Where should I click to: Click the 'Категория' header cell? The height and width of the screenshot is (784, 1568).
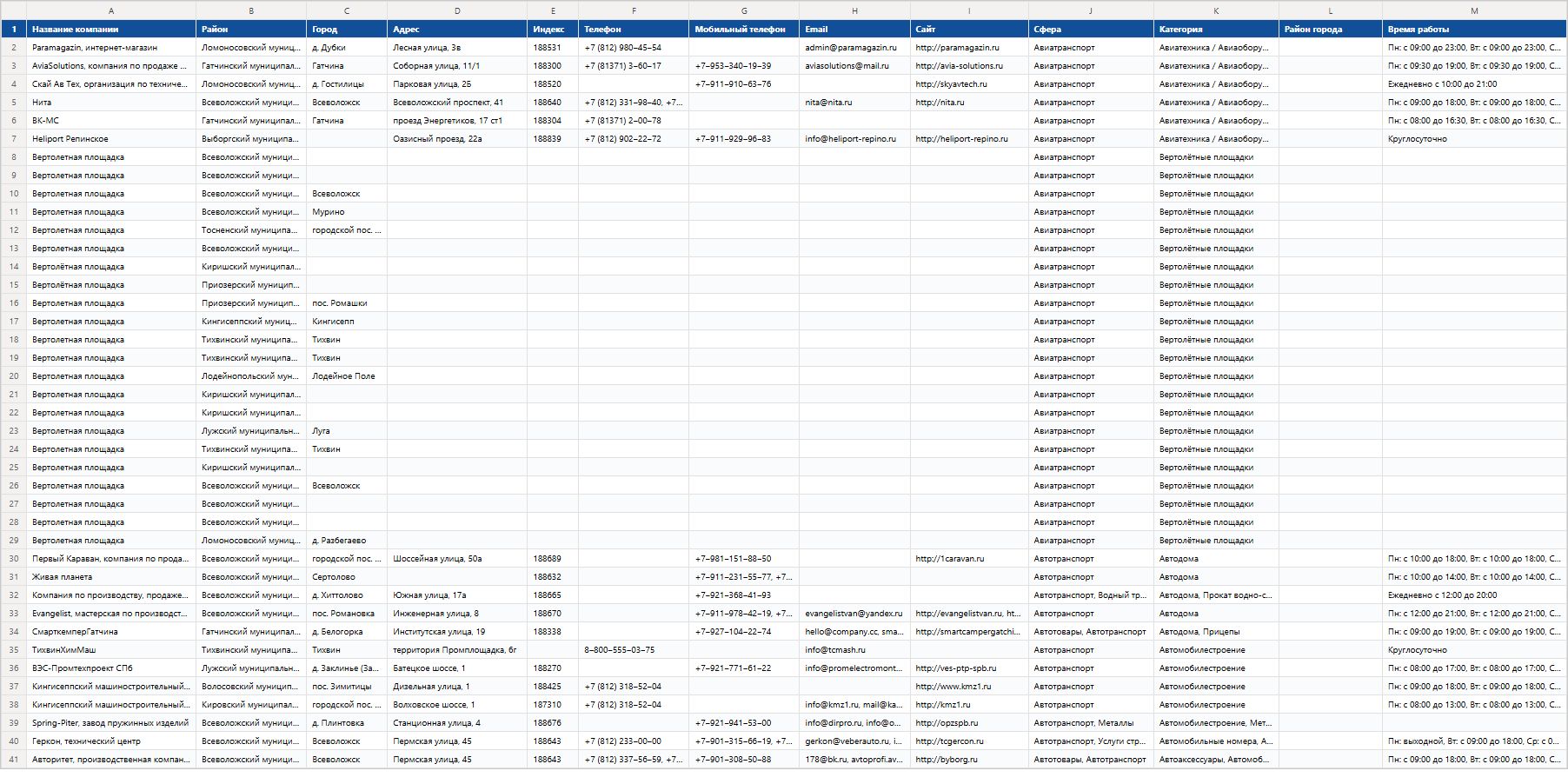click(x=1216, y=30)
